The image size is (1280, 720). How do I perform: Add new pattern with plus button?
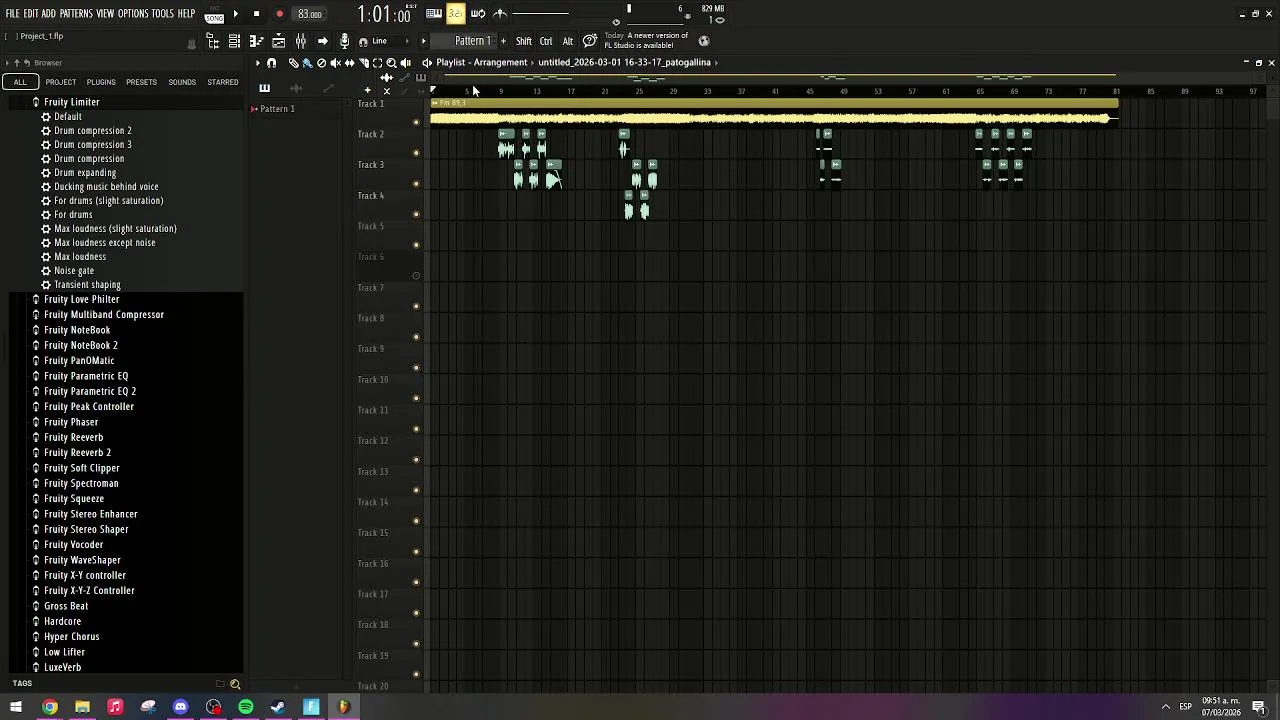[x=503, y=41]
